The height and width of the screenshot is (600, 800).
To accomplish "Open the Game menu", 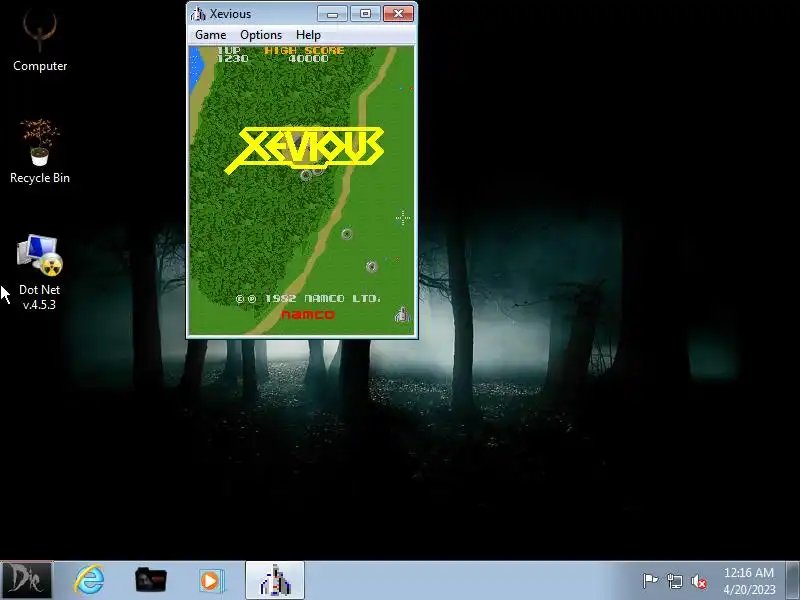I will 210,35.
